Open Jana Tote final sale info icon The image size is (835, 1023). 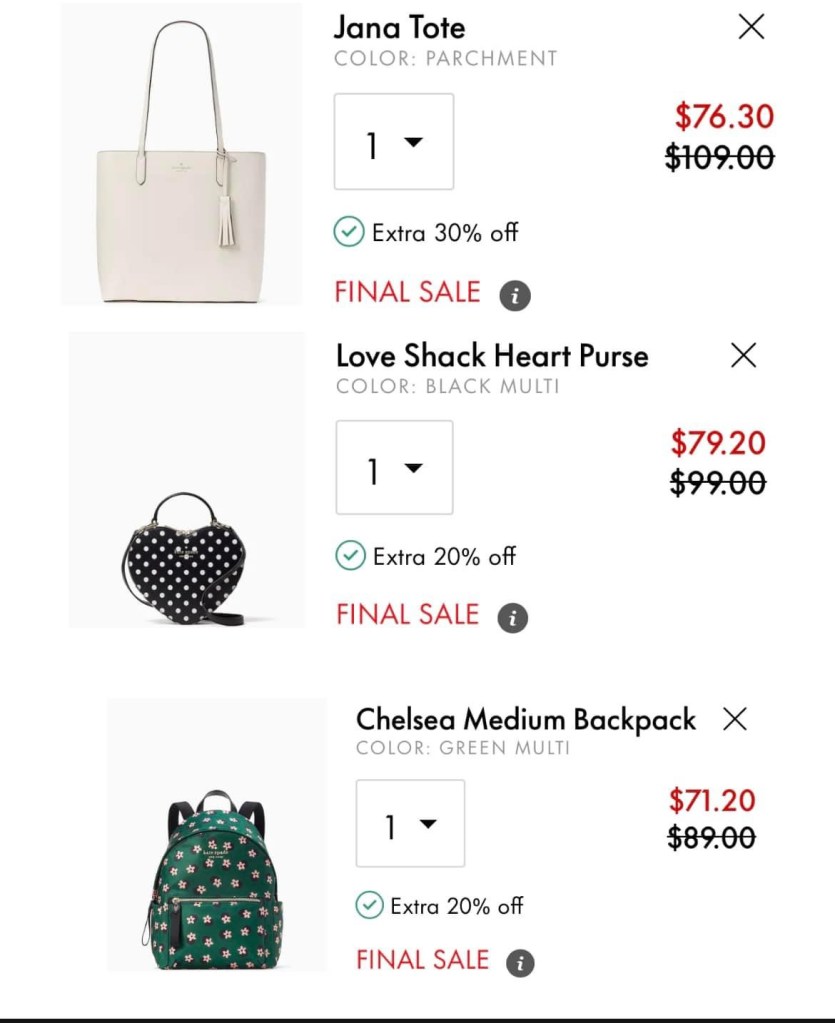tap(516, 296)
